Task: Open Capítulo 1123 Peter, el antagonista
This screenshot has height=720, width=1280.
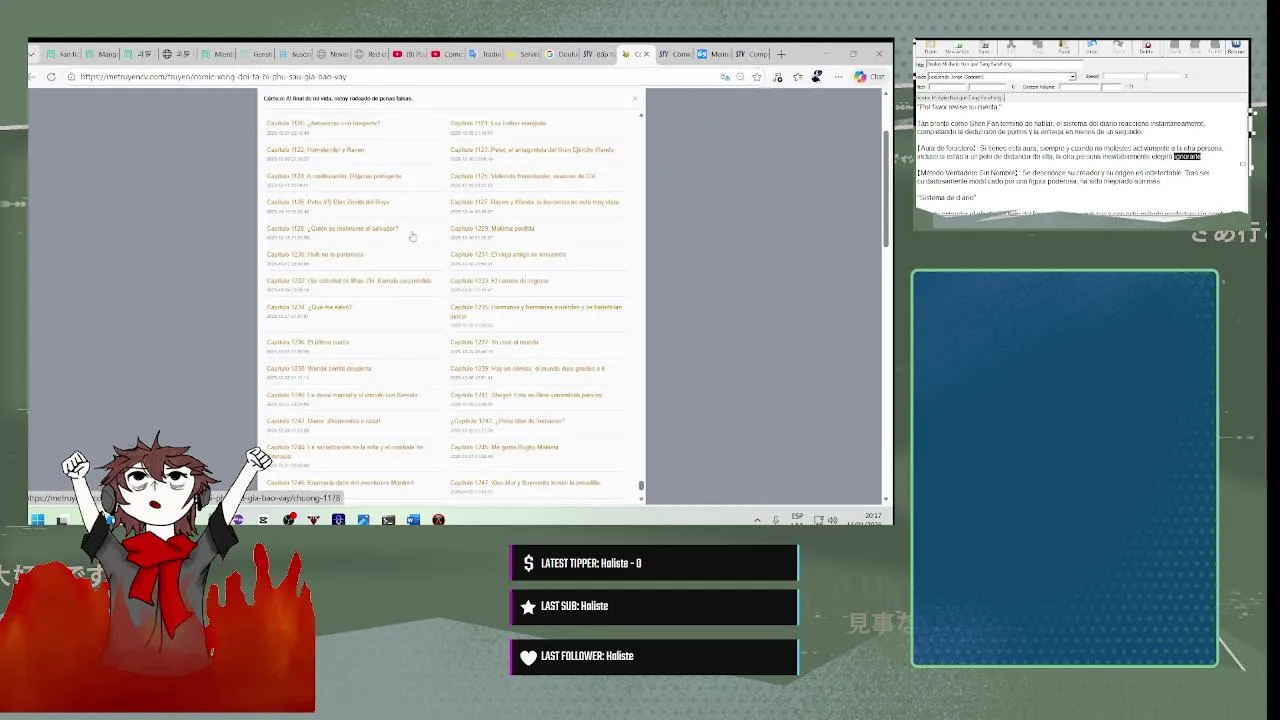Action: (532, 150)
